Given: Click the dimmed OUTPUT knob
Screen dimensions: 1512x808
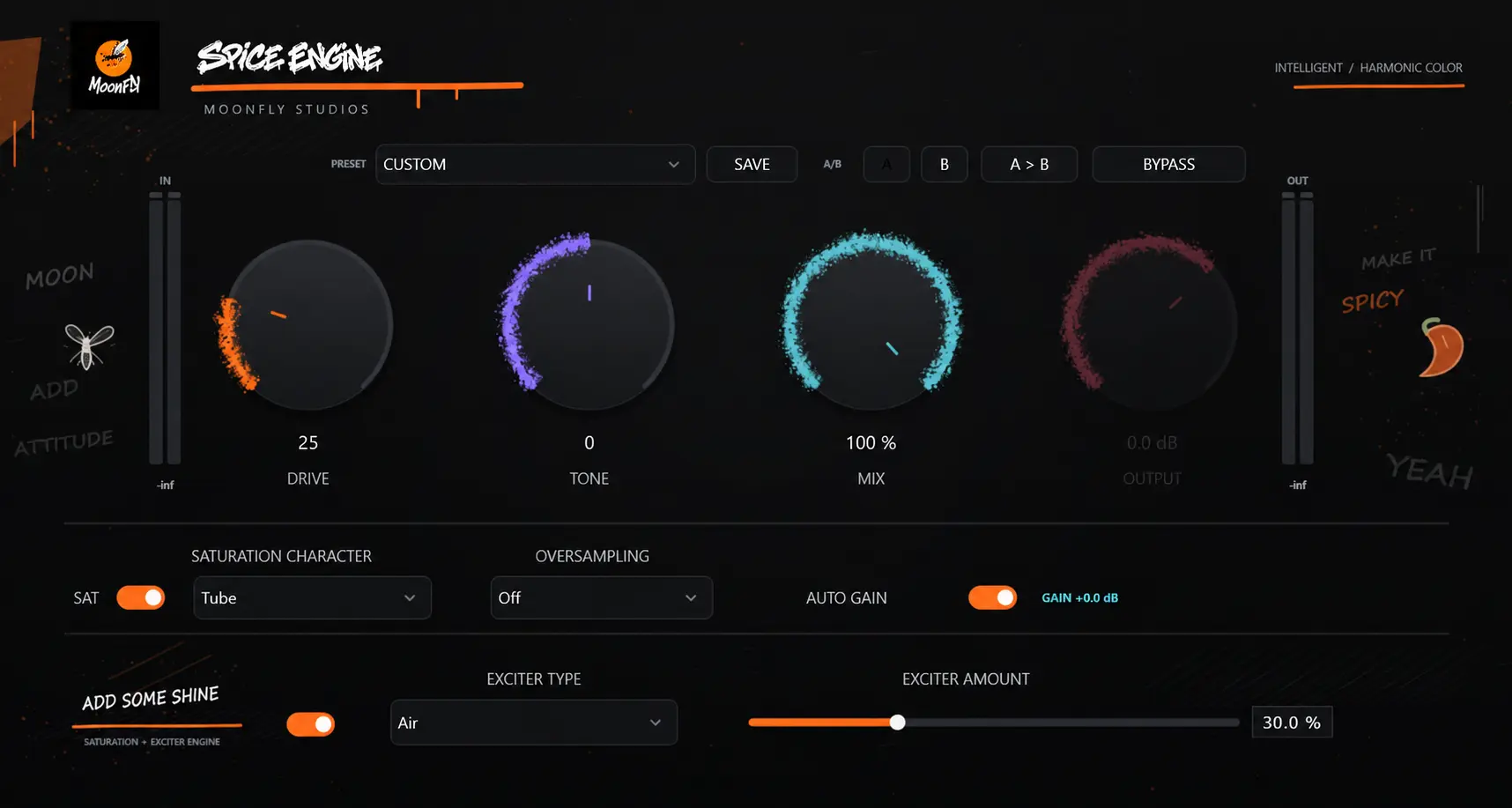Looking at the screenshot, I should point(1153,324).
